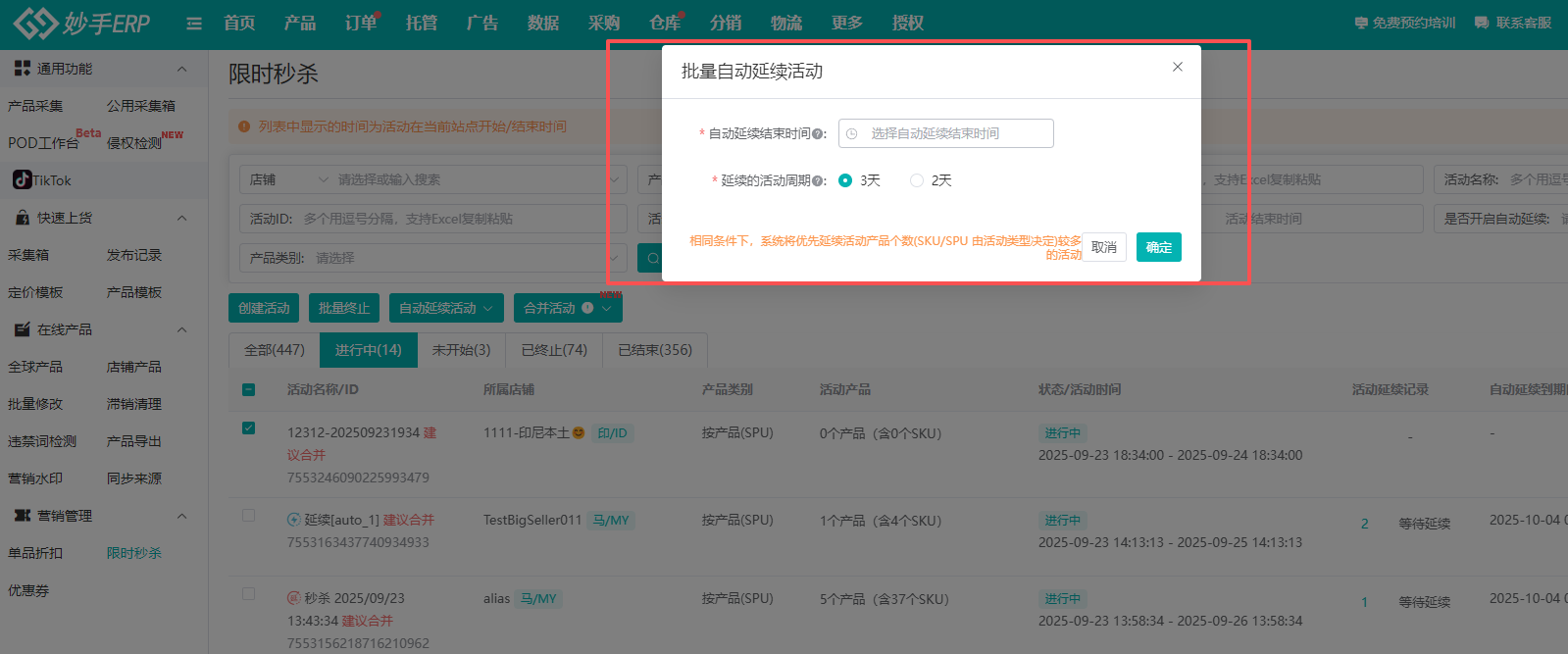The image size is (1568, 654).
Task: Collapse the 营销管理 sidebar section
Action: coord(181,516)
